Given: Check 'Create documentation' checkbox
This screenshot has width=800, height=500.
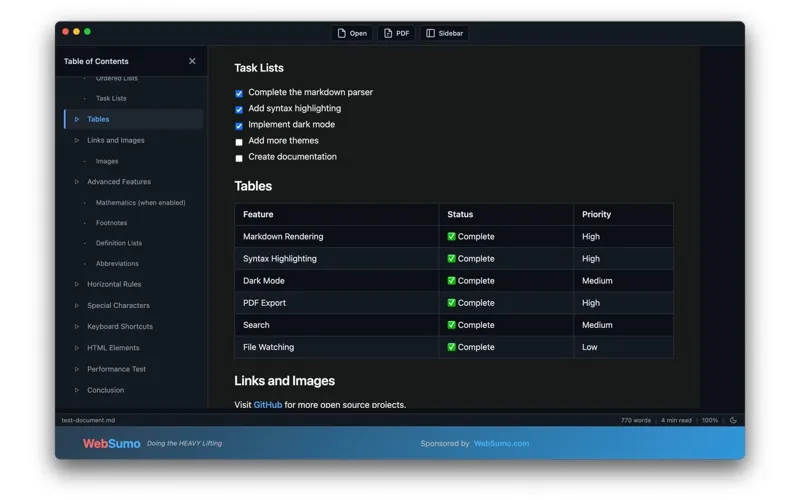Looking at the screenshot, I should pyautogui.click(x=239, y=158).
